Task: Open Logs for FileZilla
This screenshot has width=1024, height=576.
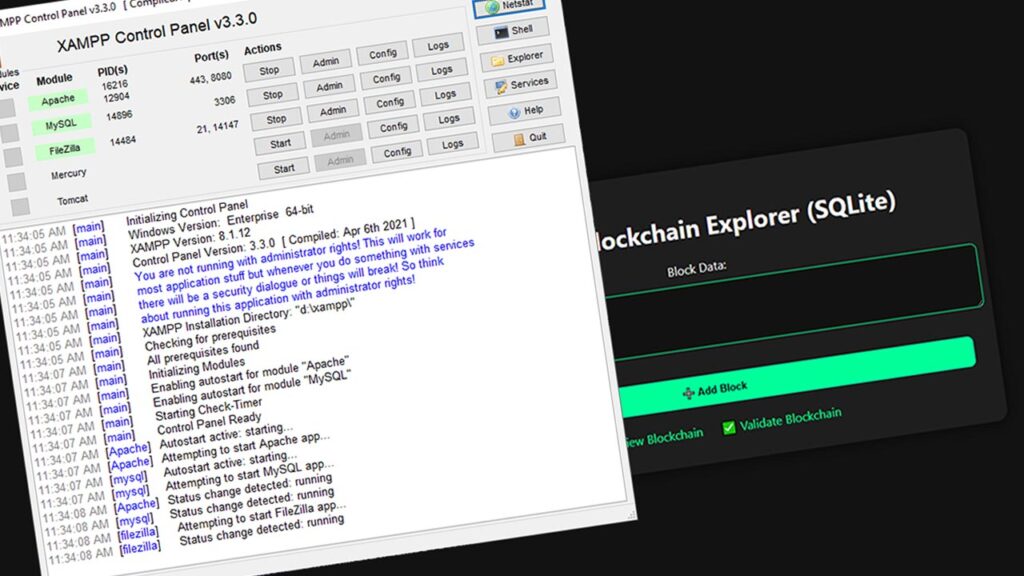Action: pos(445,95)
